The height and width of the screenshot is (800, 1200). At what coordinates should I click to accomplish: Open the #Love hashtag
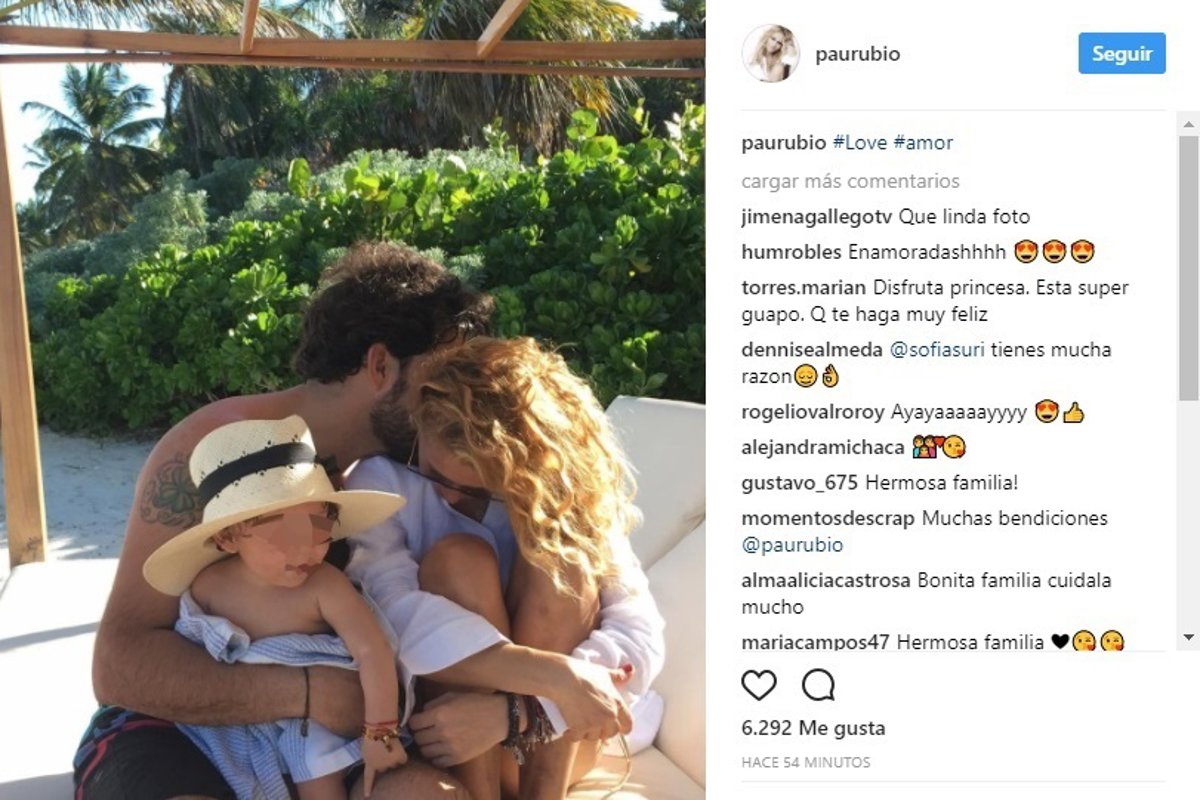859,143
